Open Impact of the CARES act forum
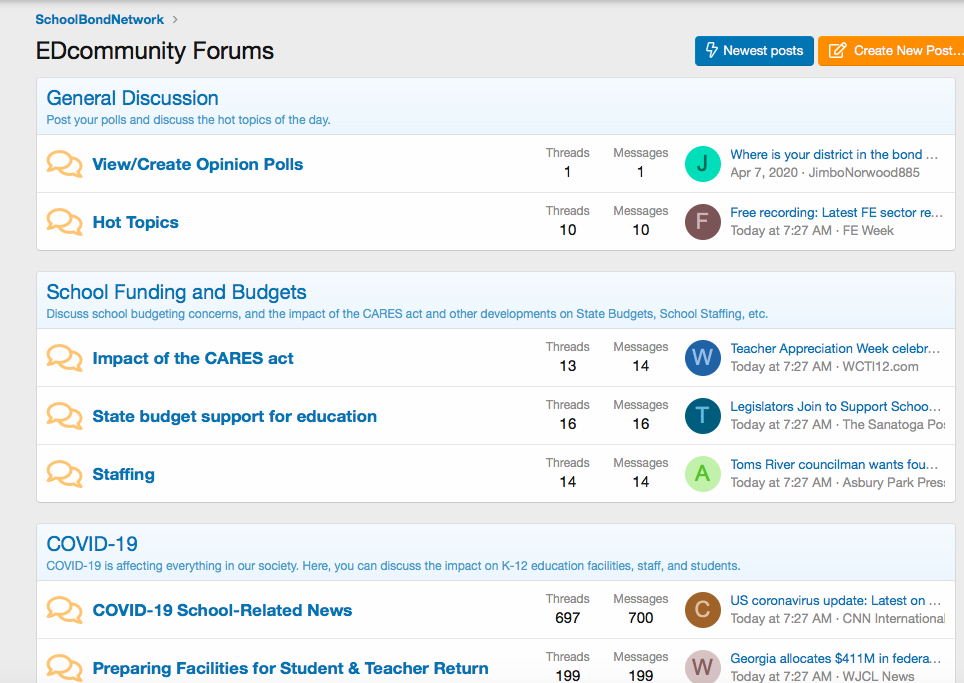The image size is (964, 683). pos(193,358)
